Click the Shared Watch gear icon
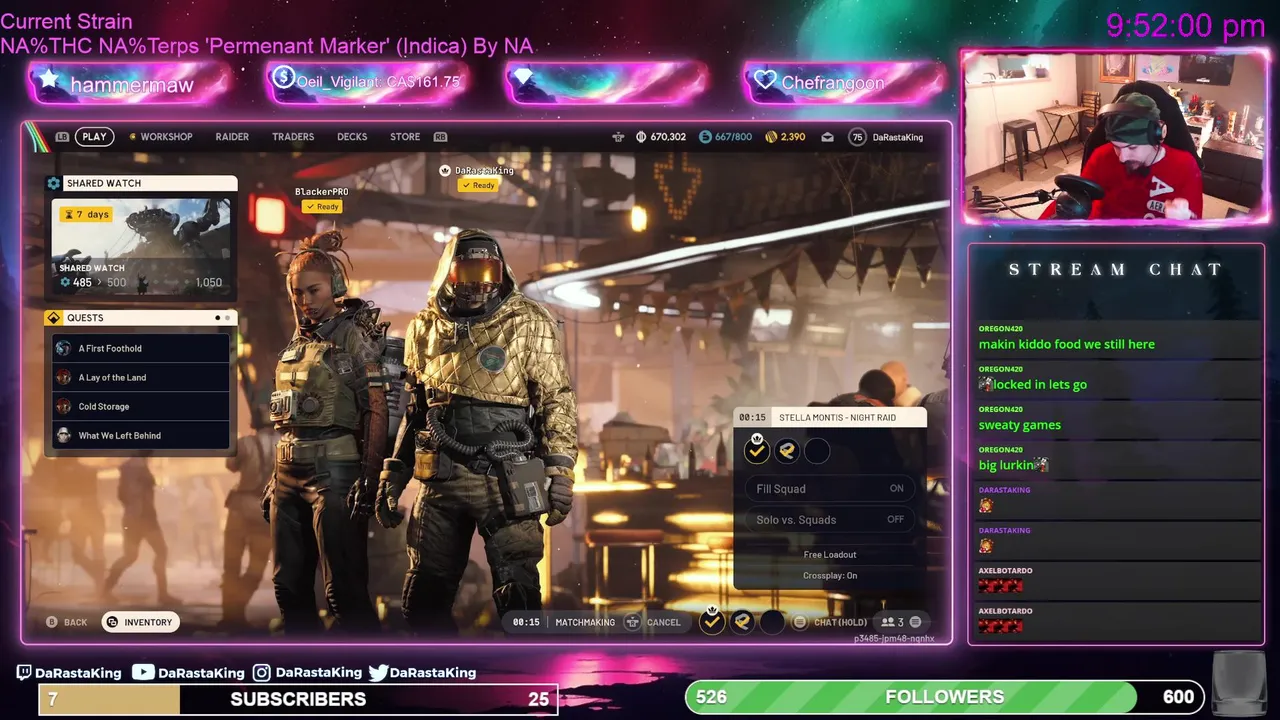Screen dimensions: 1280x720 pyautogui.click(x=53, y=183)
